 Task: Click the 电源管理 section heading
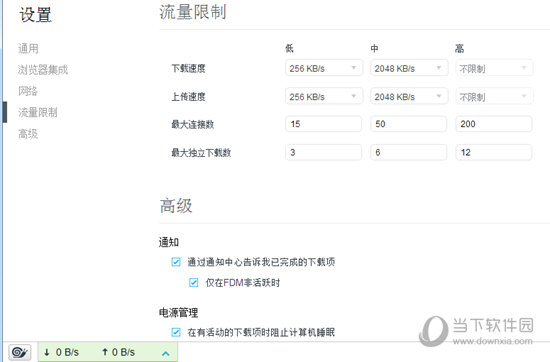(179, 312)
